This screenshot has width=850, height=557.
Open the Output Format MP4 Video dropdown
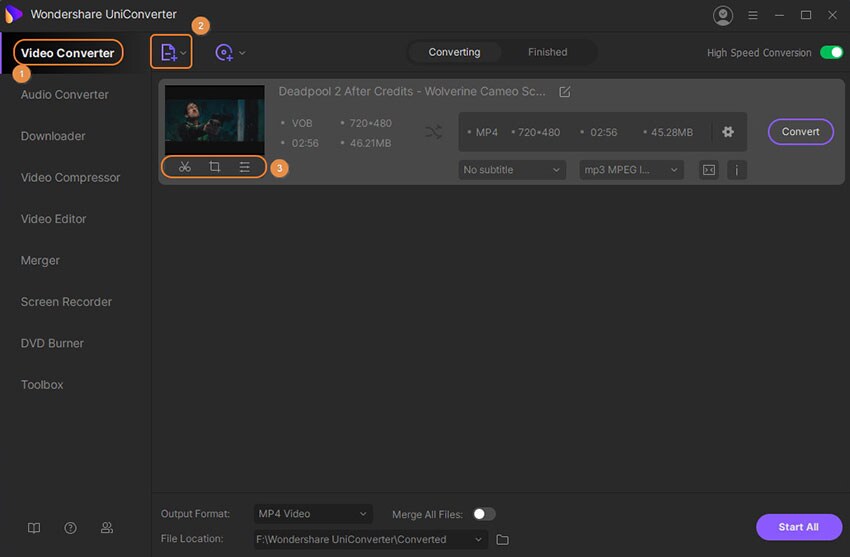[x=313, y=514]
